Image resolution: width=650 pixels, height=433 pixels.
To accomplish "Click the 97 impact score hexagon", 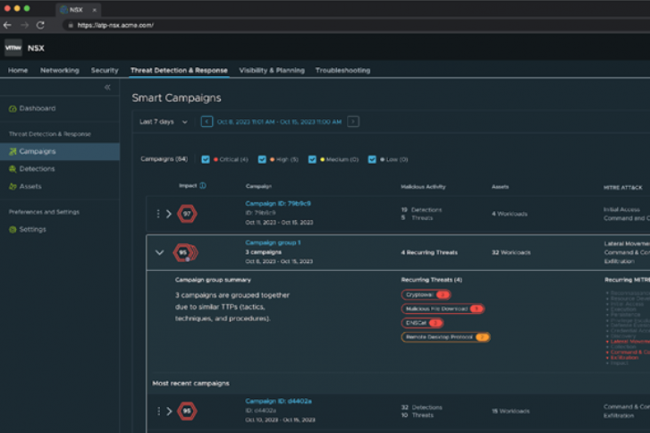I will pos(186,213).
